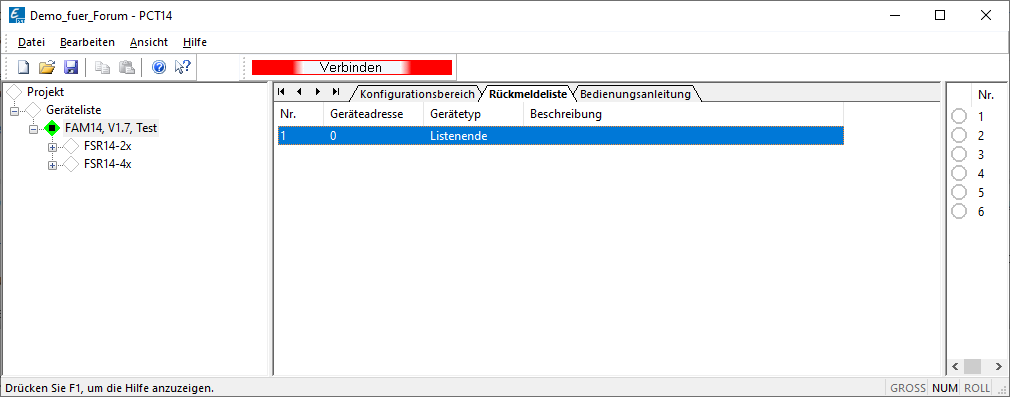1010x397 pixels.
Task: Collapse the FAM14, V1.7, Test node
Action: 33,130
